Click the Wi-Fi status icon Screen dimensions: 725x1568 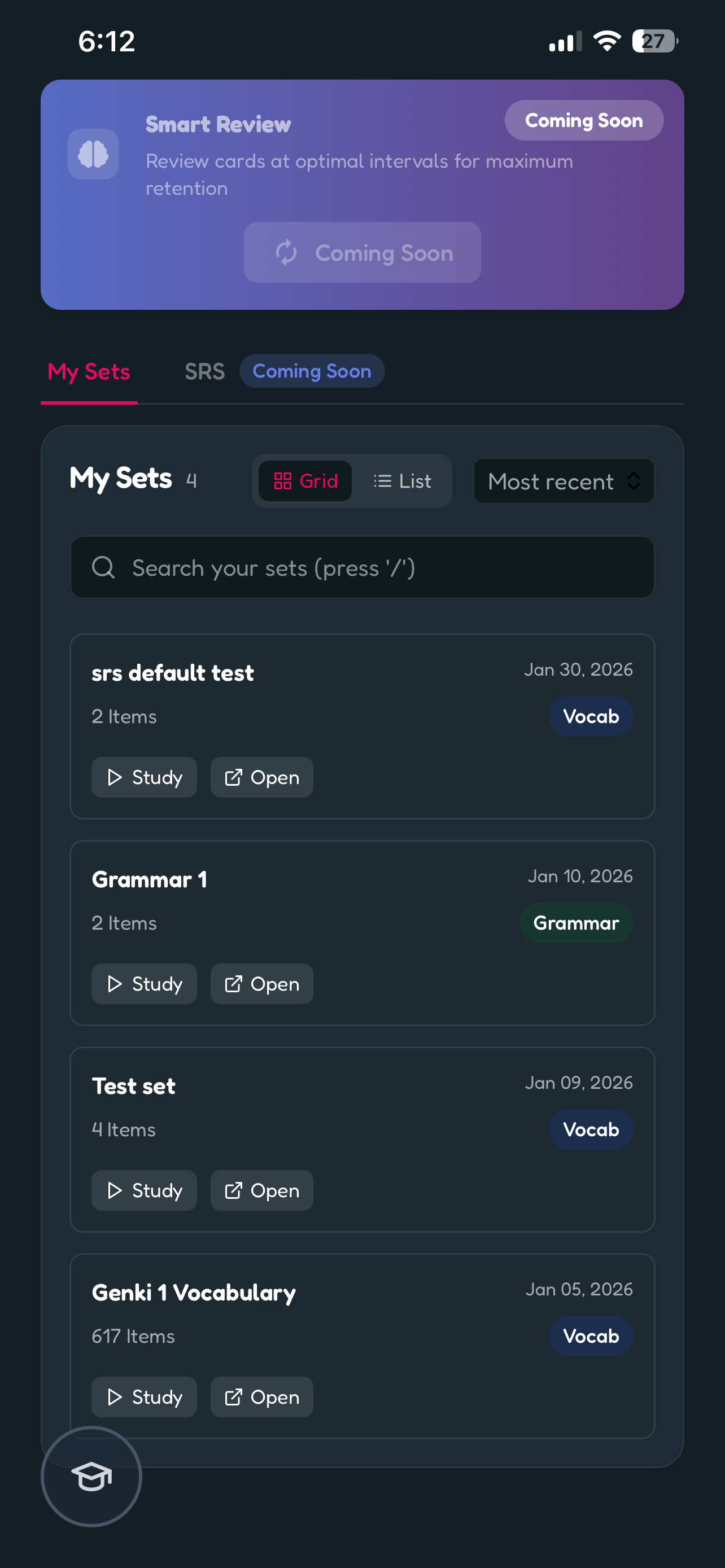coord(607,41)
